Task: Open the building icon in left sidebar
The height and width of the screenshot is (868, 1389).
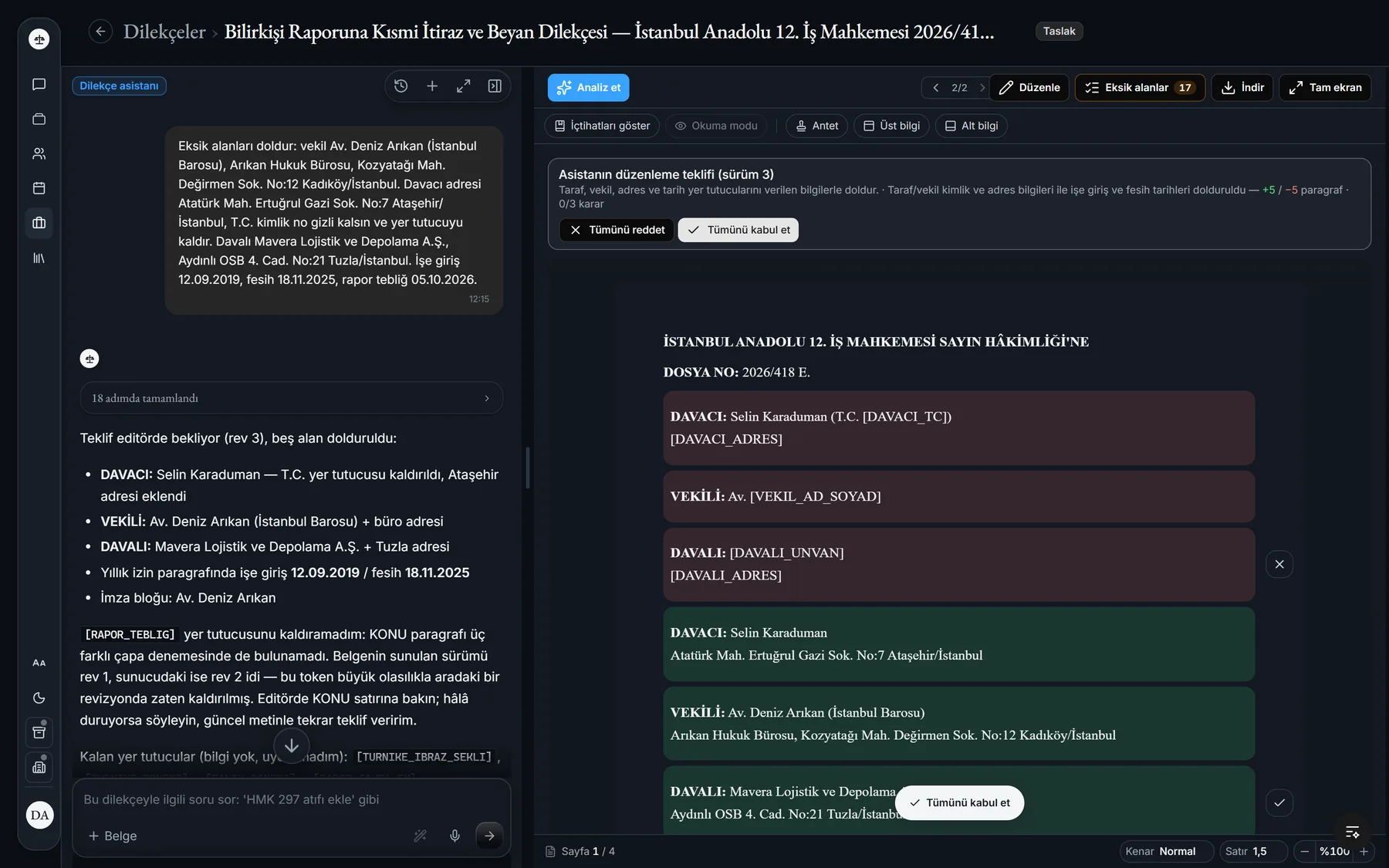Action: 39,767
